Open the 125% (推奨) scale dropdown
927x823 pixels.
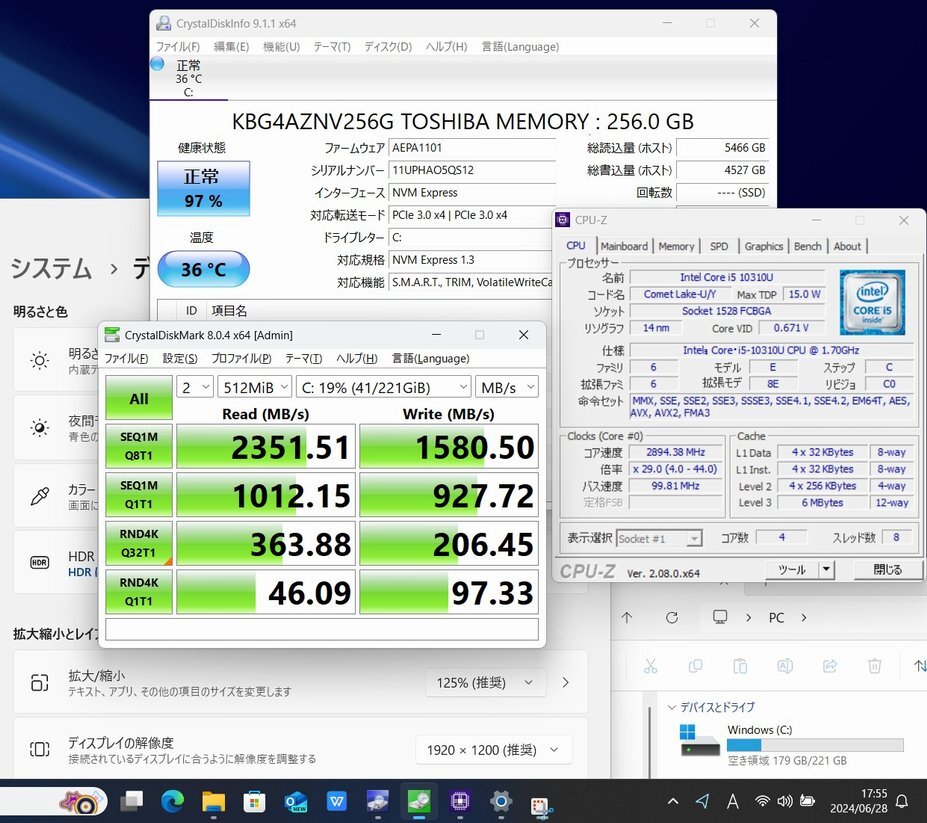(485, 683)
